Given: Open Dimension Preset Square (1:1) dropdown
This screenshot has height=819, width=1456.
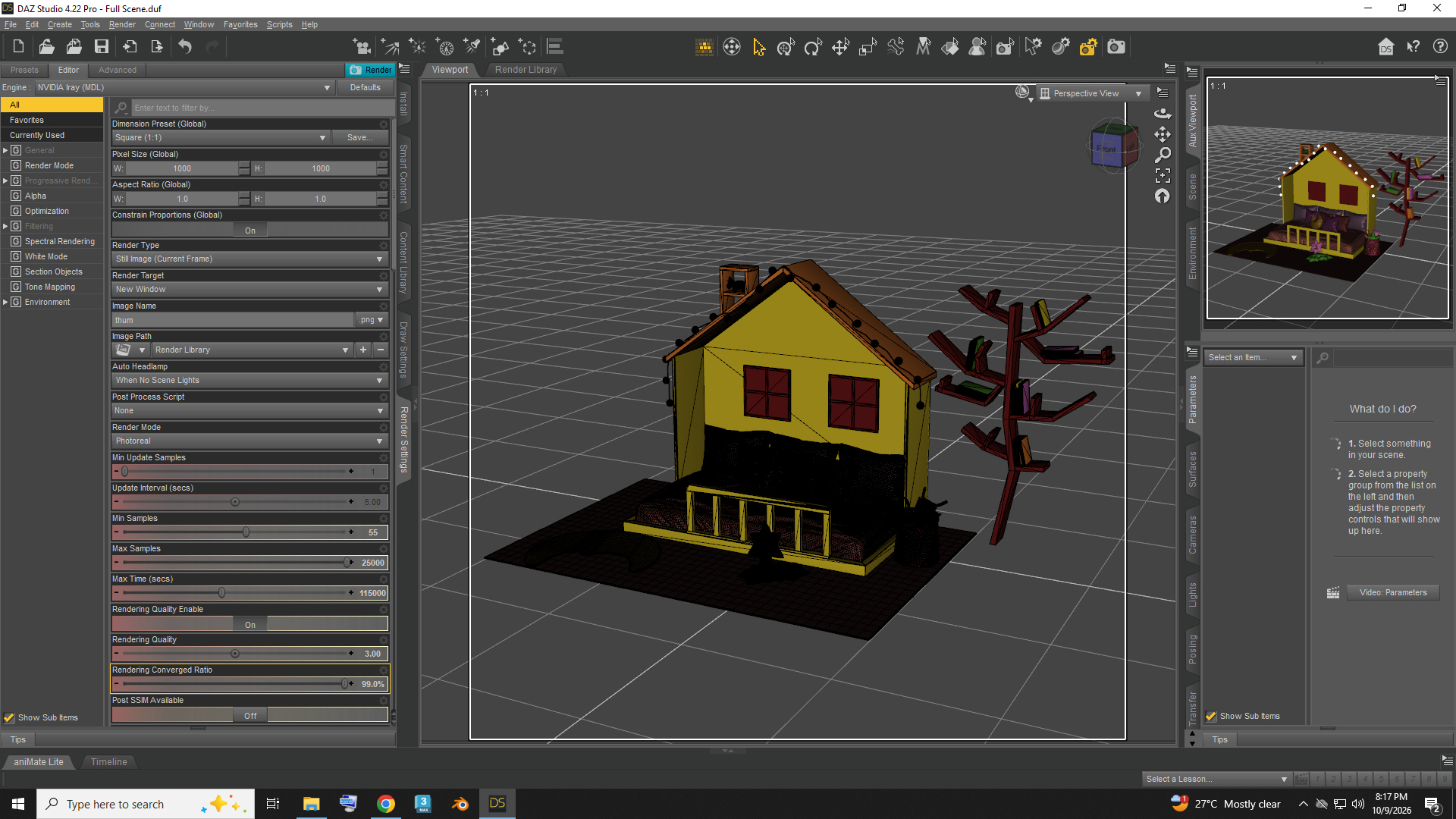Looking at the screenshot, I should click(220, 138).
